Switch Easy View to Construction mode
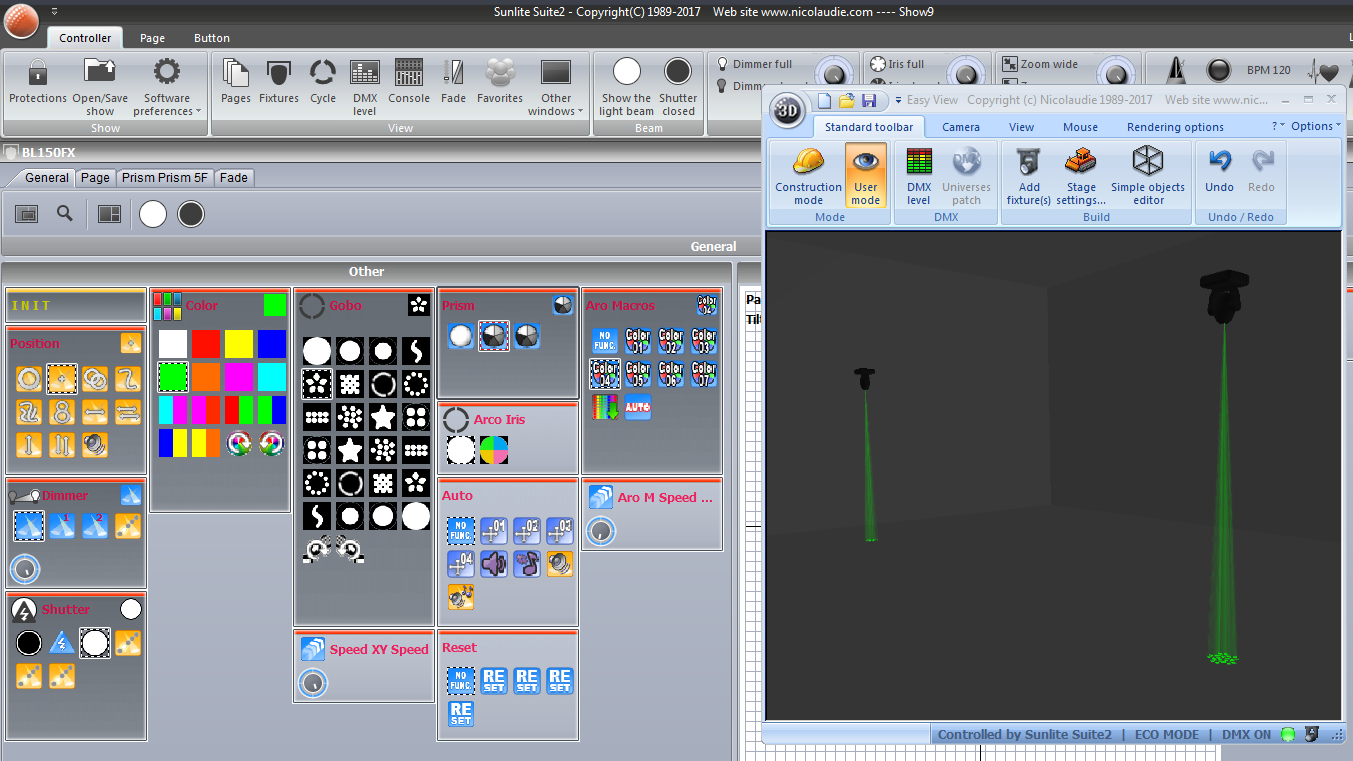Screen dimensions: 1353x761 808,175
